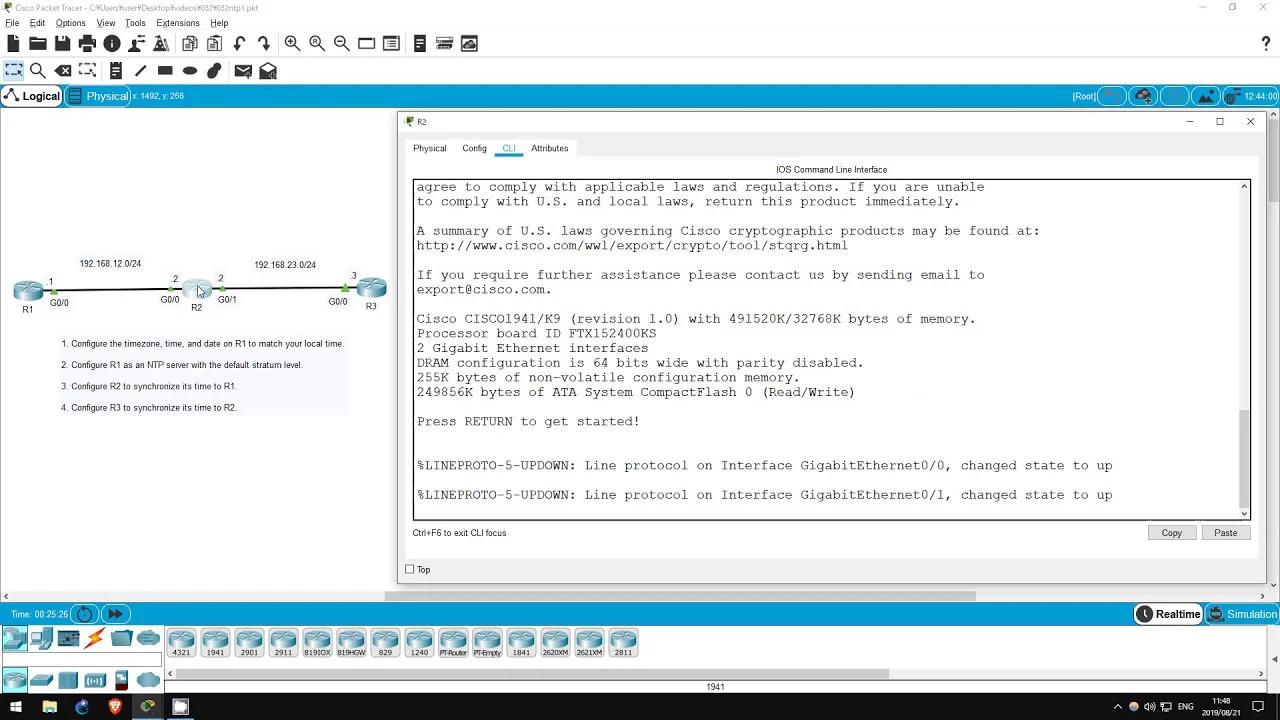Select the Add Complex PDU tool
Screen dimensions: 1280x720
tap(267, 70)
